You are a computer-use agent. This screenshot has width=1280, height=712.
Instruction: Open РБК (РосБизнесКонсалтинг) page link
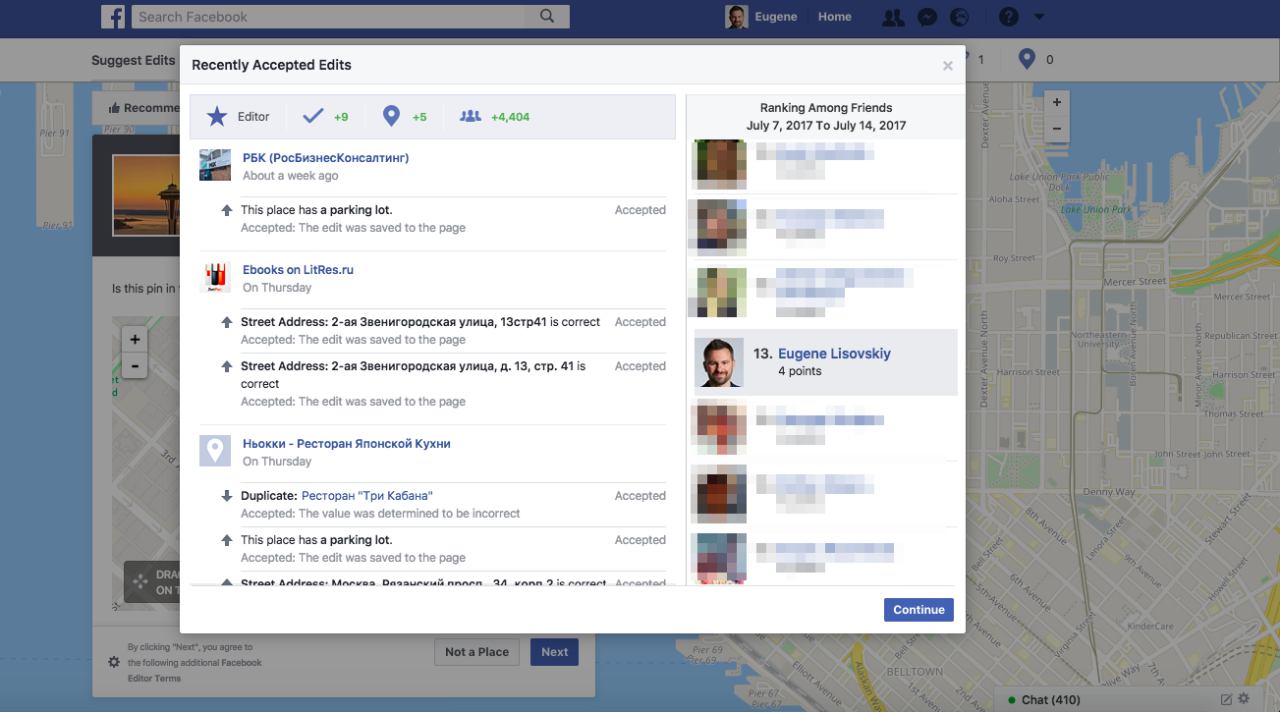326,158
